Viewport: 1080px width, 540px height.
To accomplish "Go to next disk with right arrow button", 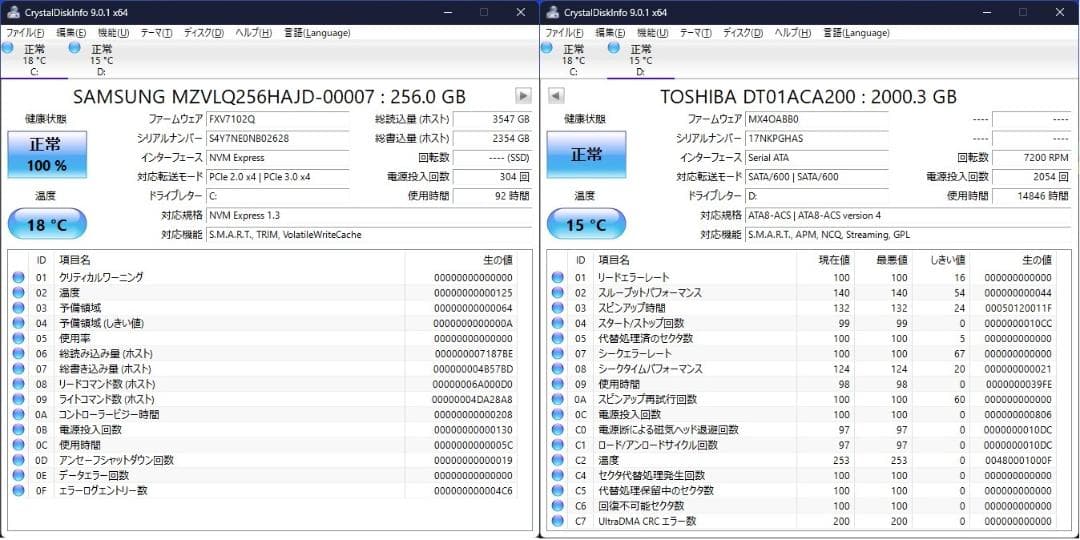I will 523,96.
